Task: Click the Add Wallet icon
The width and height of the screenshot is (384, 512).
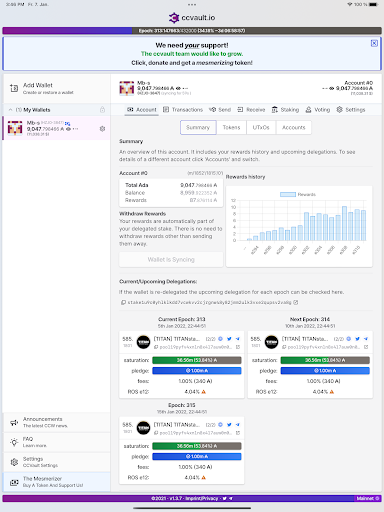Action: (14, 88)
